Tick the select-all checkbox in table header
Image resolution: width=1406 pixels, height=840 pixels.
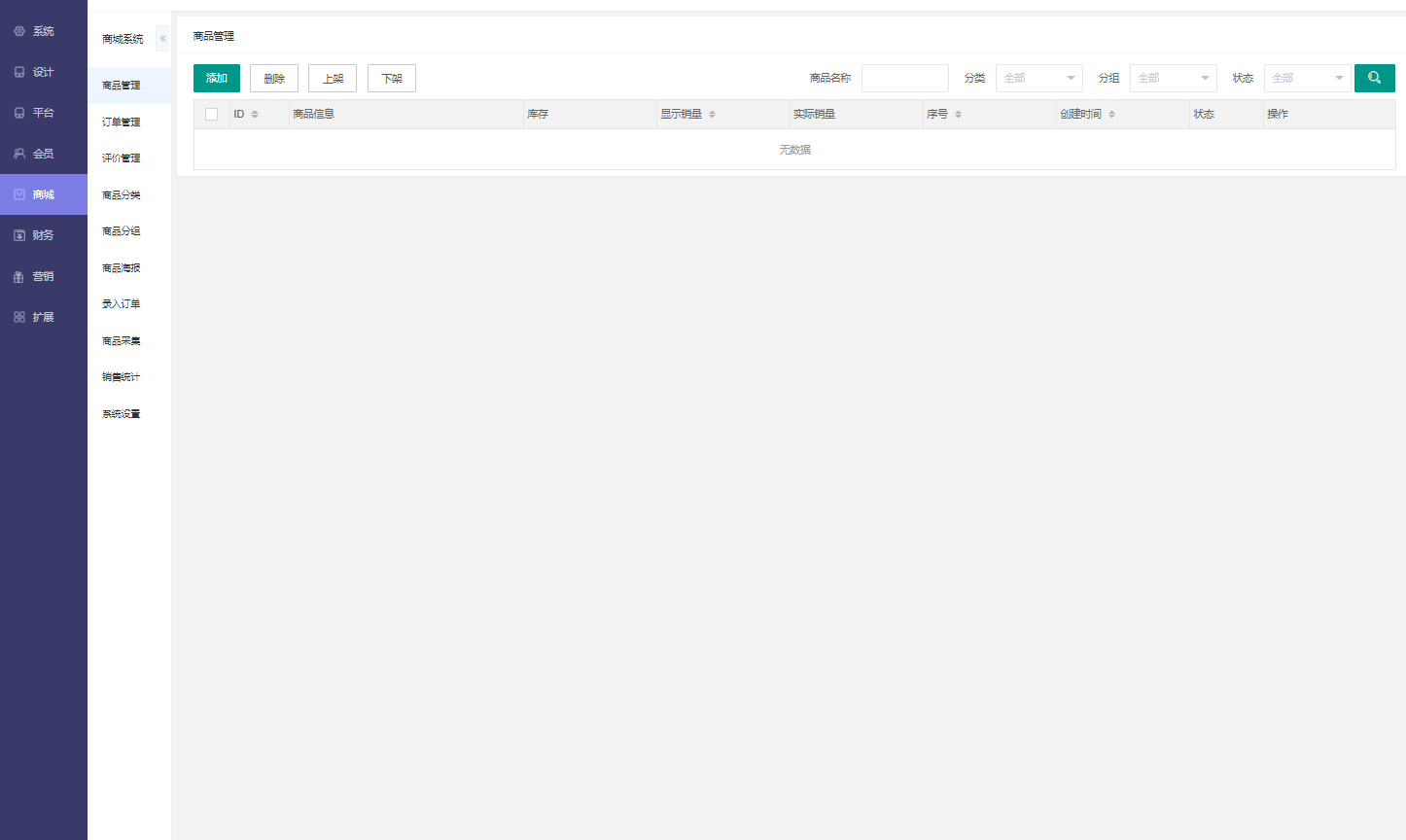[x=211, y=114]
